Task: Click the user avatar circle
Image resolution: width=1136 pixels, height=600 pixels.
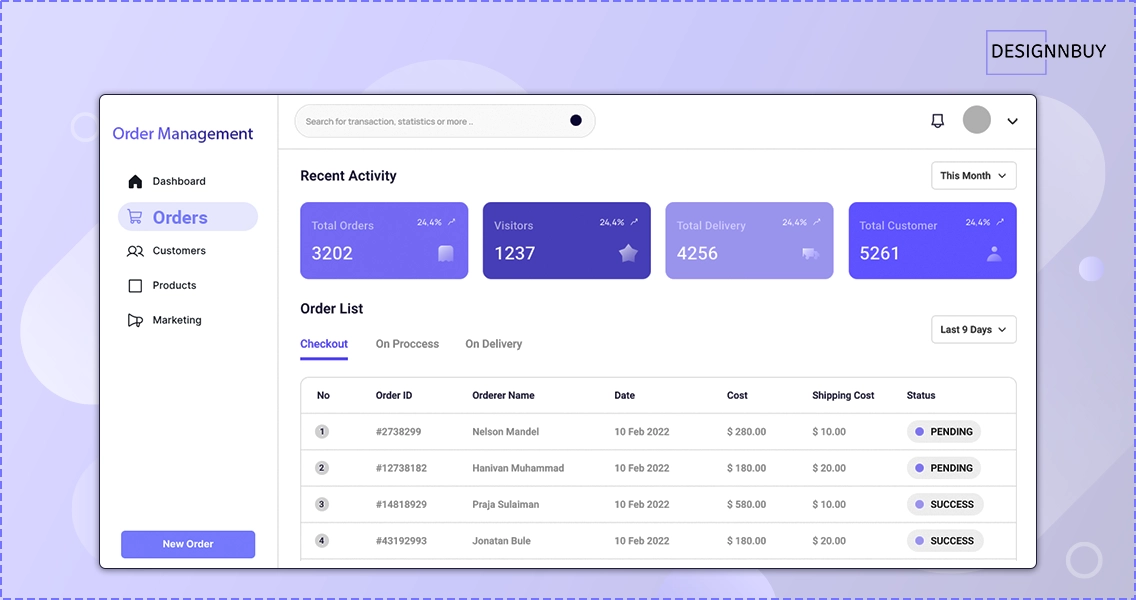Action: tap(977, 120)
